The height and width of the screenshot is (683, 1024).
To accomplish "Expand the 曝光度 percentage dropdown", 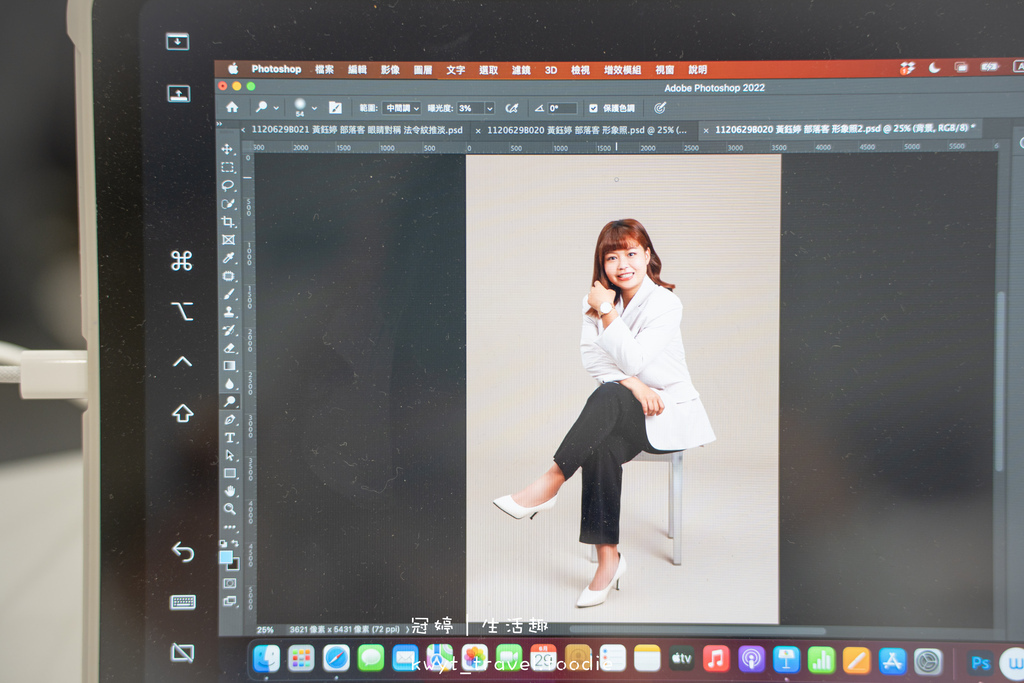I will [490, 108].
